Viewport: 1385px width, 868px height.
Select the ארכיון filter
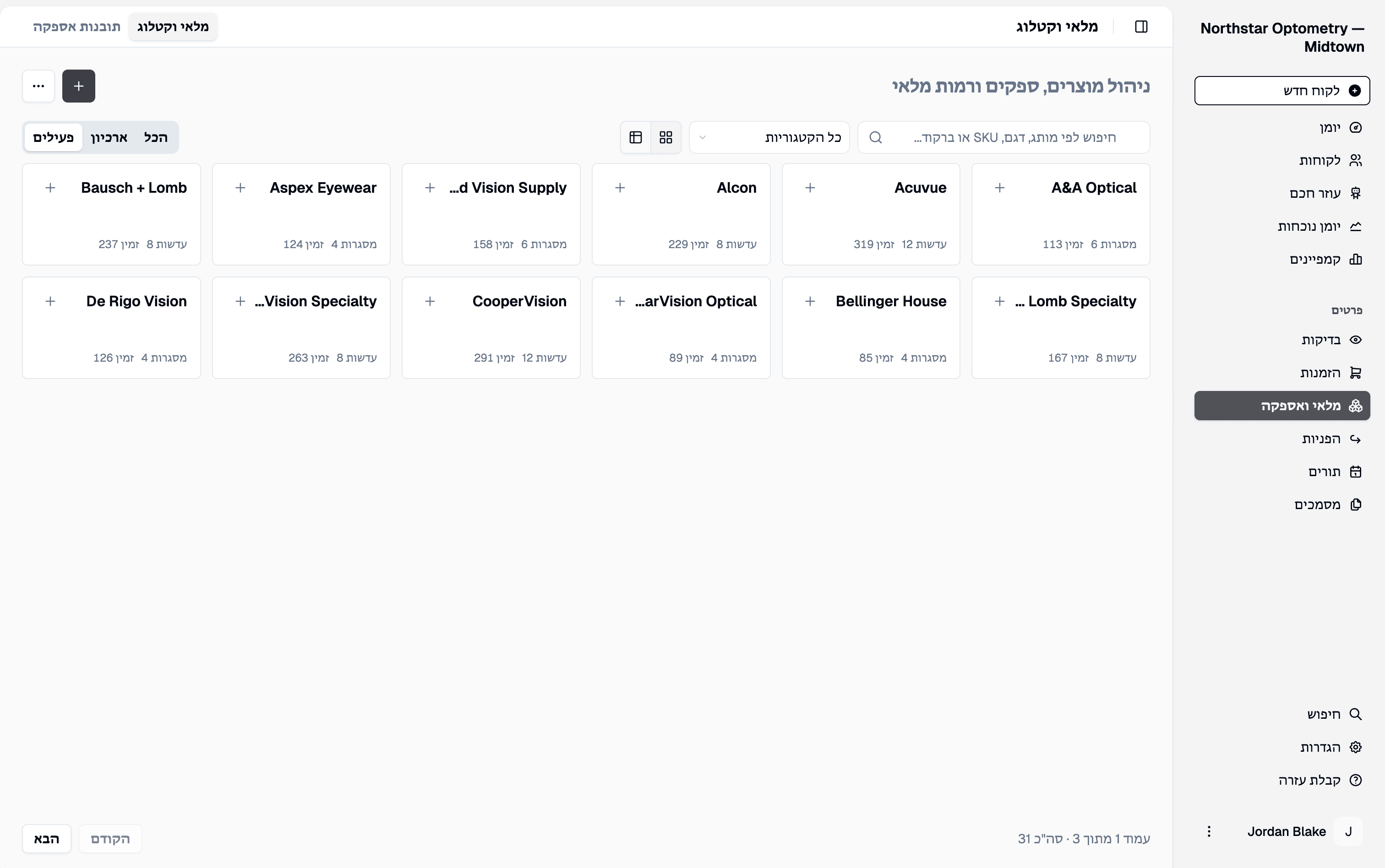[109, 137]
